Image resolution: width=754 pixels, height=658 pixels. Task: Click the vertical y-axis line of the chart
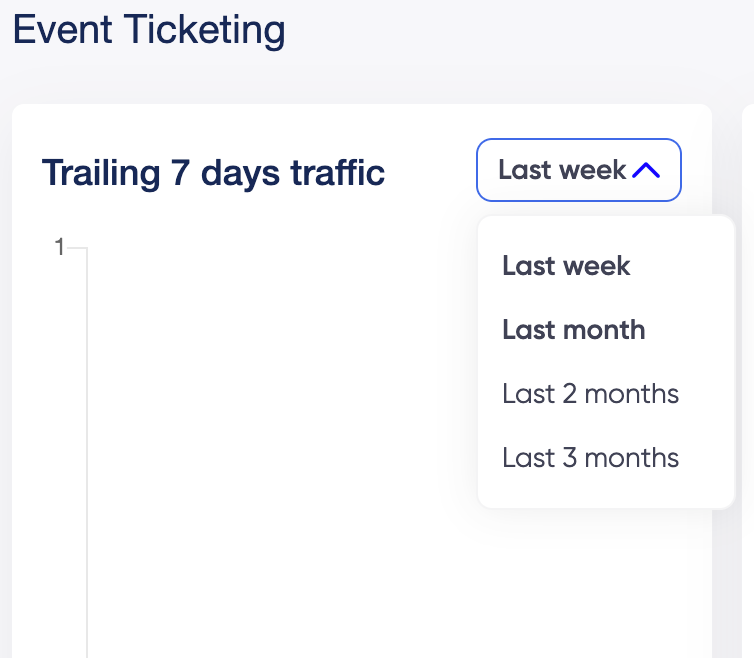point(87,450)
